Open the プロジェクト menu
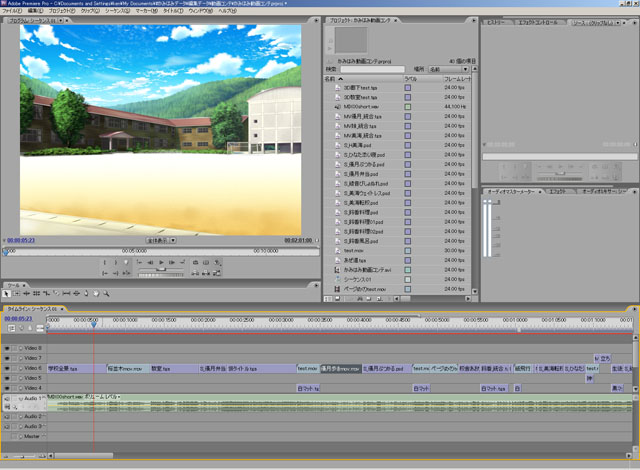This screenshot has width=640, height=470. click(x=62, y=11)
